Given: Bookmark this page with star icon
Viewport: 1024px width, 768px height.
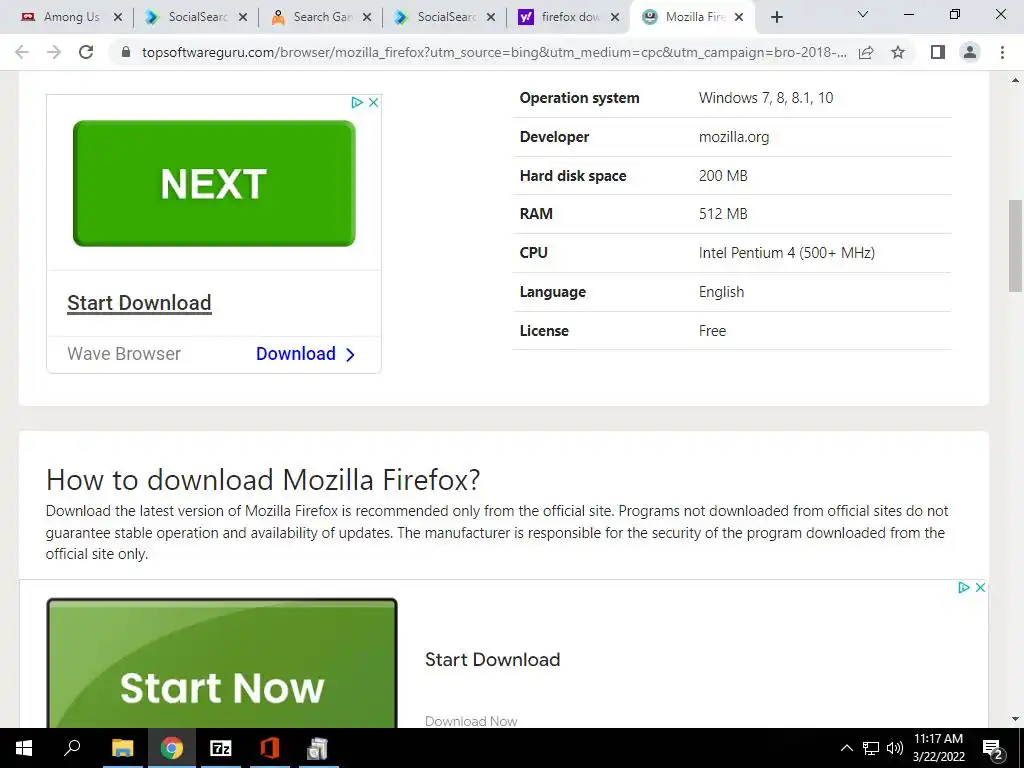Looking at the screenshot, I should 898,52.
